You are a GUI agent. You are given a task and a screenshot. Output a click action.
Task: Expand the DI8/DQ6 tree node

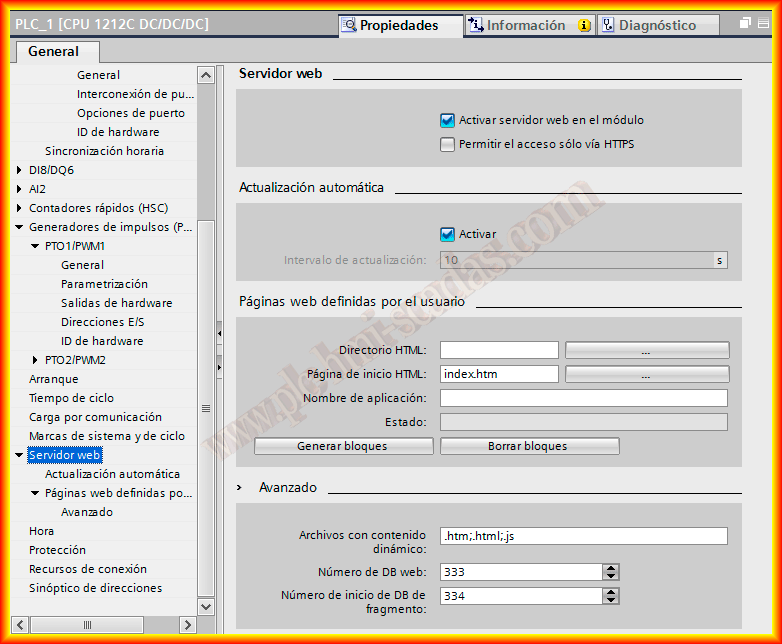[x=19, y=170]
